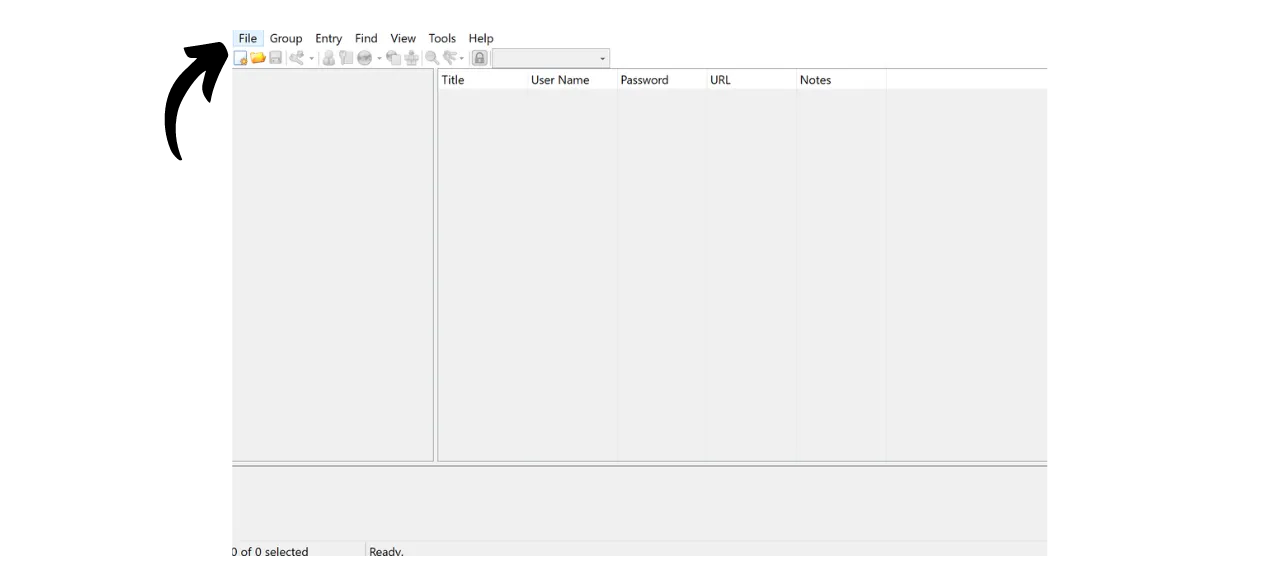
Task: Open the quick search dropdown arrow
Action: [601, 58]
